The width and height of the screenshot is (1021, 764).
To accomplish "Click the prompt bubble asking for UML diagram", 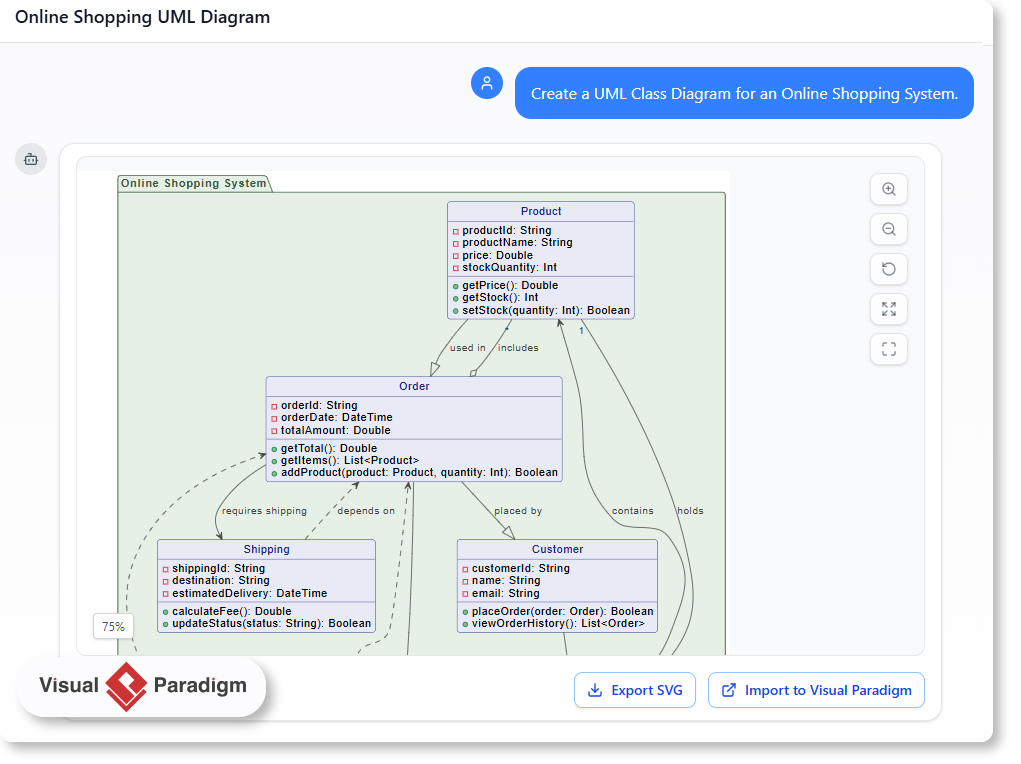I will (744, 93).
